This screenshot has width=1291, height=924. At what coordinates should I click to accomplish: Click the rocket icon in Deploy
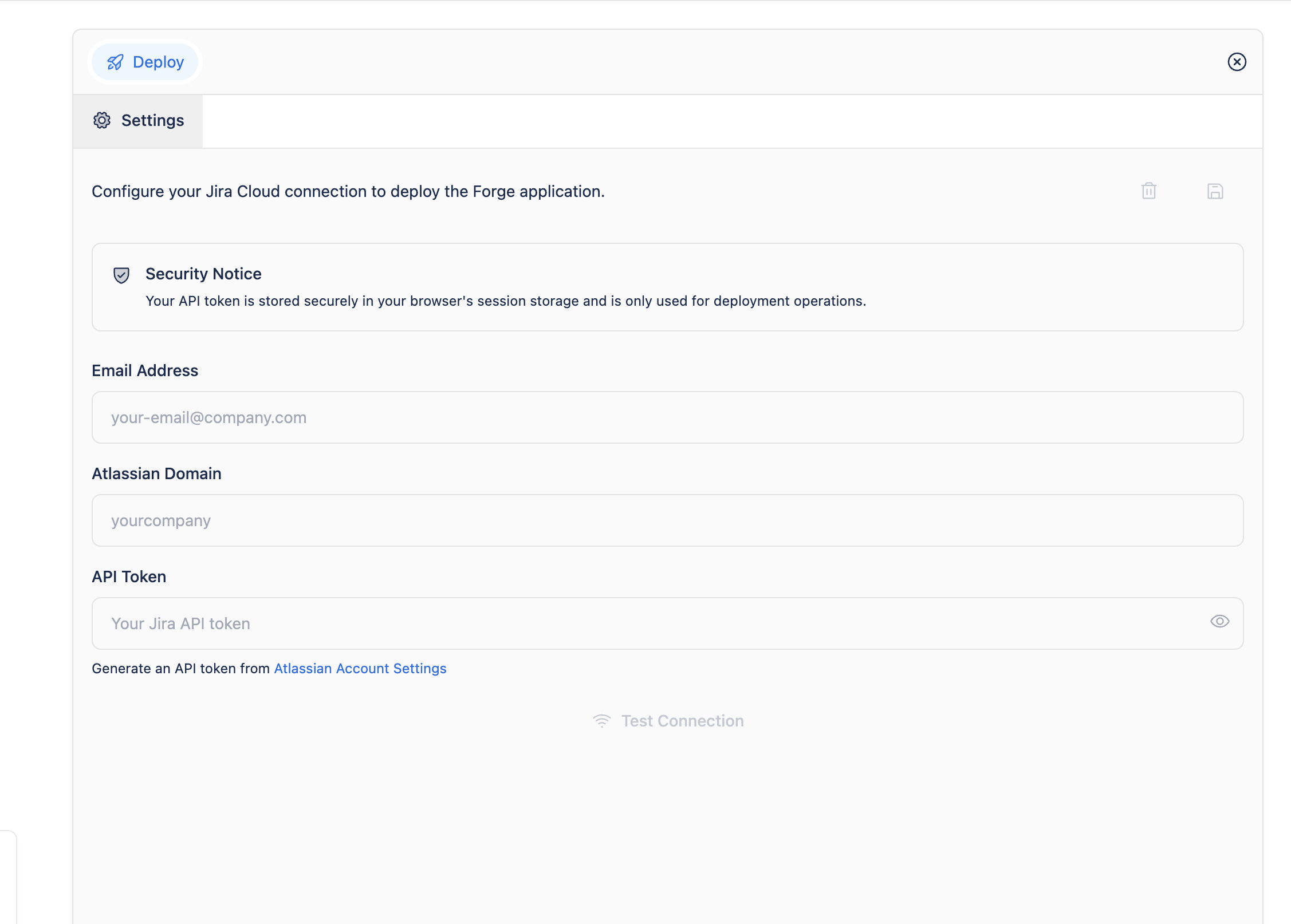click(x=115, y=62)
